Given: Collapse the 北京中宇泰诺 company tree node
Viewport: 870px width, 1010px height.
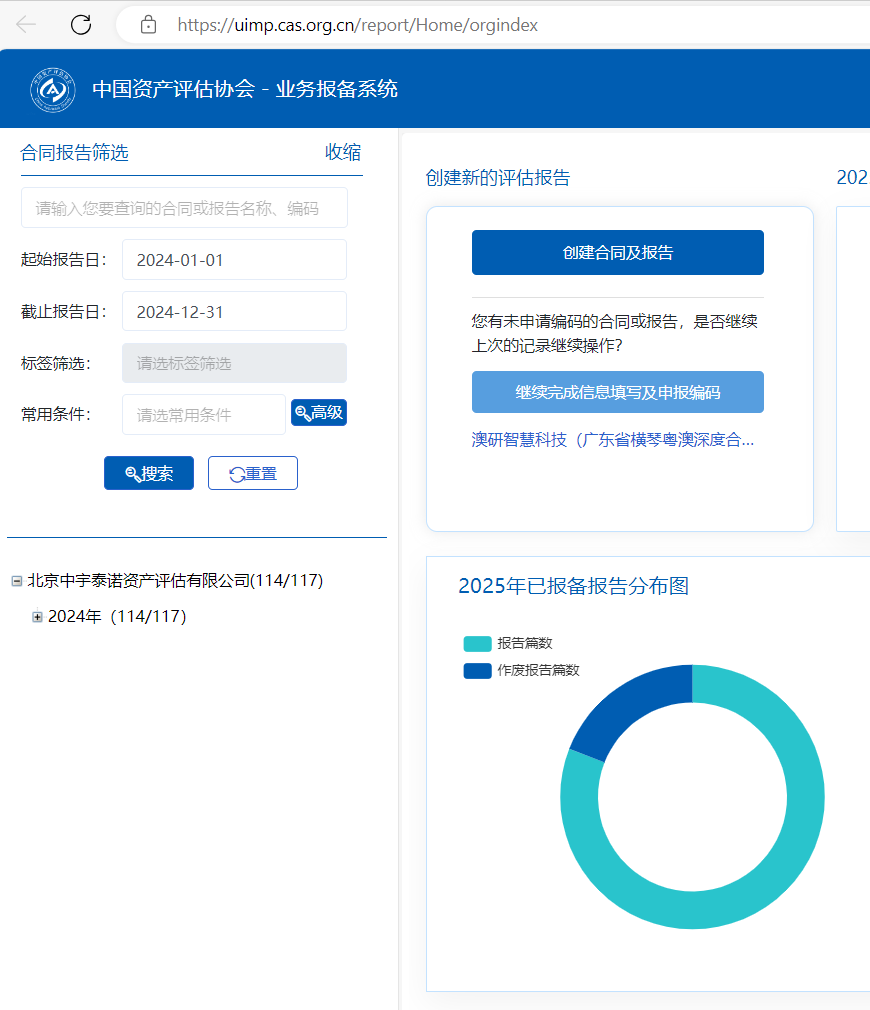Looking at the screenshot, I should pyautogui.click(x=17, y=581).
